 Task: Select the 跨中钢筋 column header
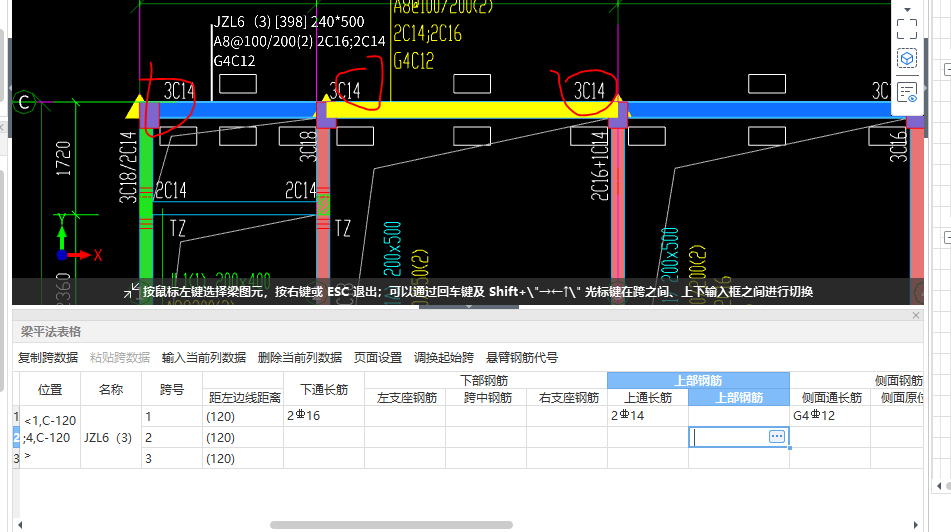[486, 398]
